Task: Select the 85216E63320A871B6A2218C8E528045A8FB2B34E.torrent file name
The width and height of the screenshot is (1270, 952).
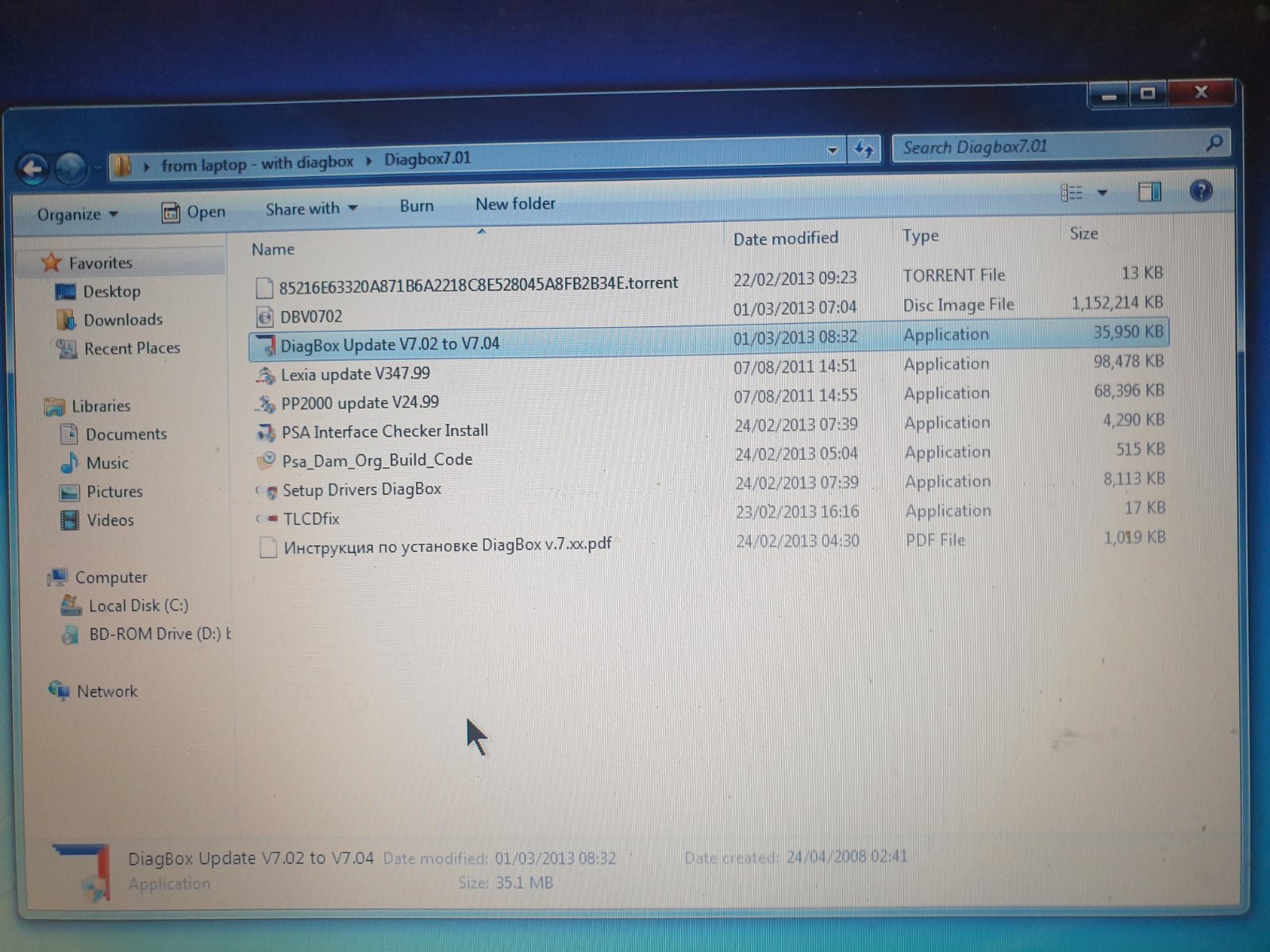Action: [479, 284]
